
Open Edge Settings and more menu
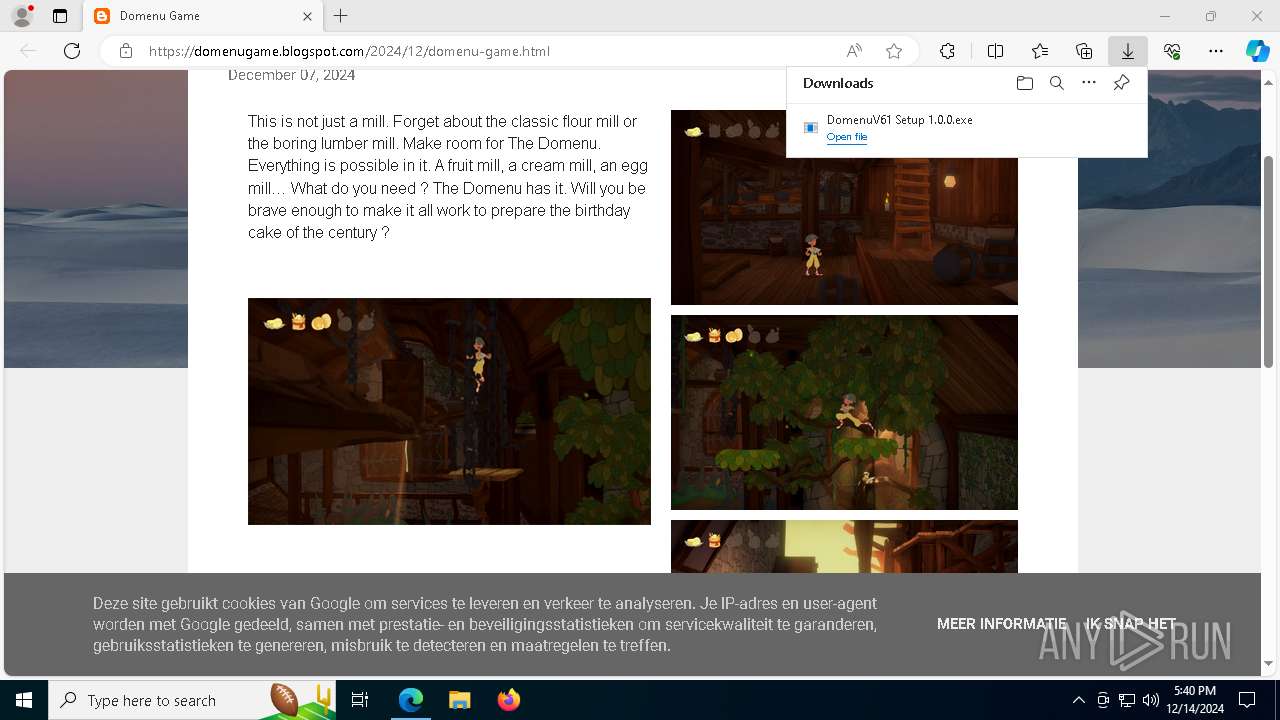pyautogui.click(x=1216, y=51)
